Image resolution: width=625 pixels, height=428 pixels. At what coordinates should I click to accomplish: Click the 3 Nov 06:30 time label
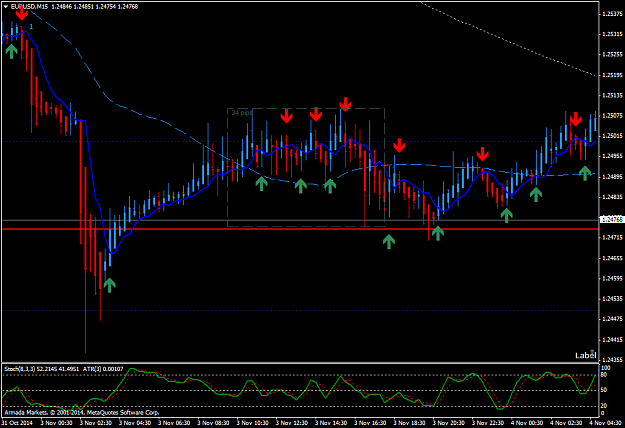(x=174, y=423)
